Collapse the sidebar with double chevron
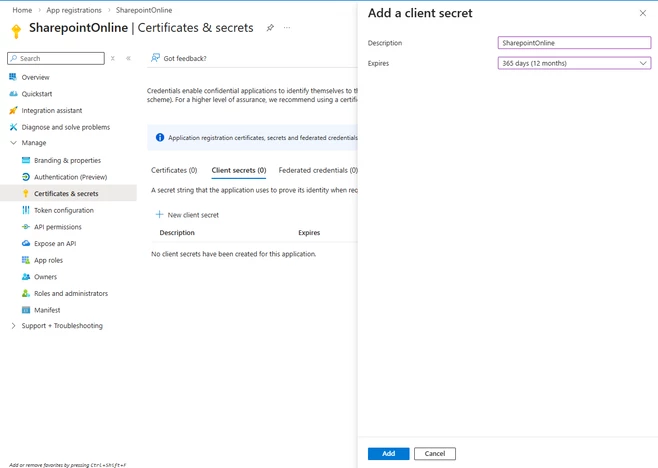The height and width of the screenshot is (468, 658). pyautogui.click(x=128, y=58)
